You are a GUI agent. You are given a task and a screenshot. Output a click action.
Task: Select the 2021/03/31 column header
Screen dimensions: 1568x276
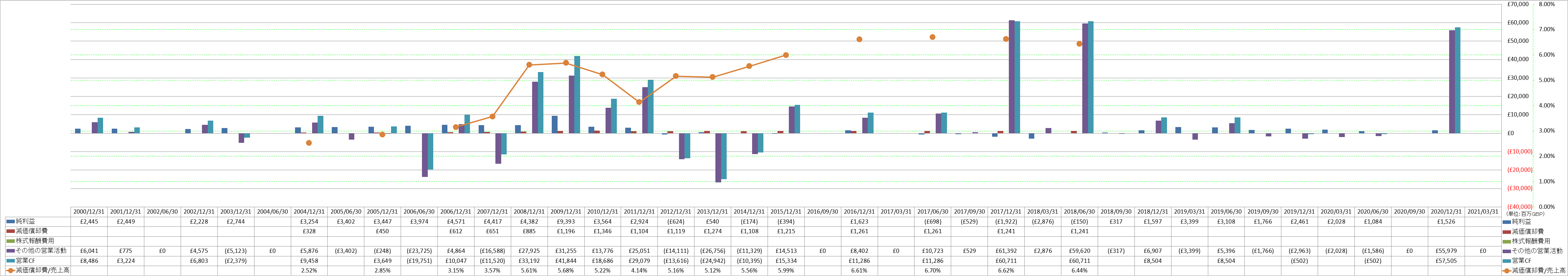click(1483, 212)
